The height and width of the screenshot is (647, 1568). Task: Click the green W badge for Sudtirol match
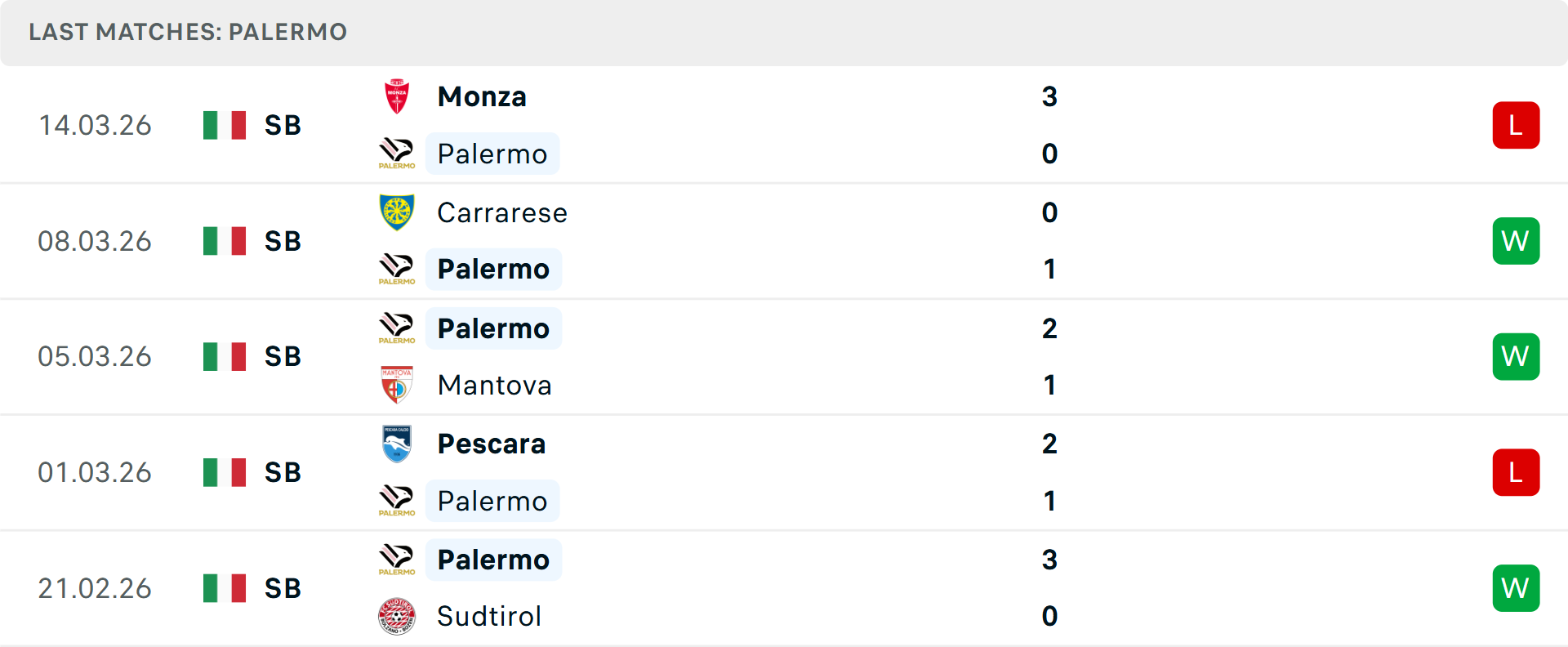tap(1516, 588)
